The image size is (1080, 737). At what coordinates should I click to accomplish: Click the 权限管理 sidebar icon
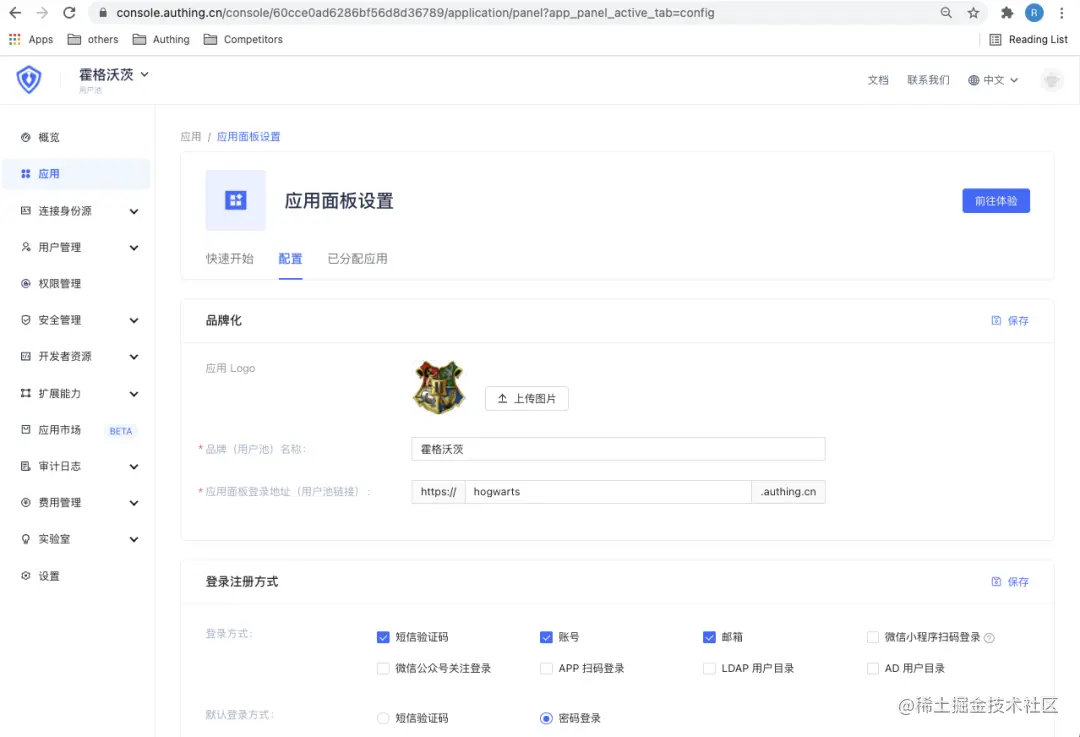coord(25,283)
